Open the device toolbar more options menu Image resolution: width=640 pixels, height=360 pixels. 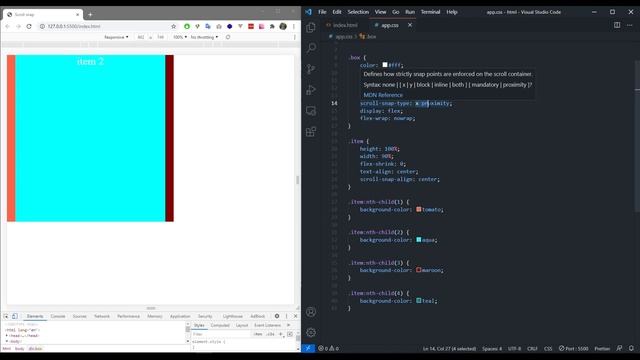click(295, 37)
